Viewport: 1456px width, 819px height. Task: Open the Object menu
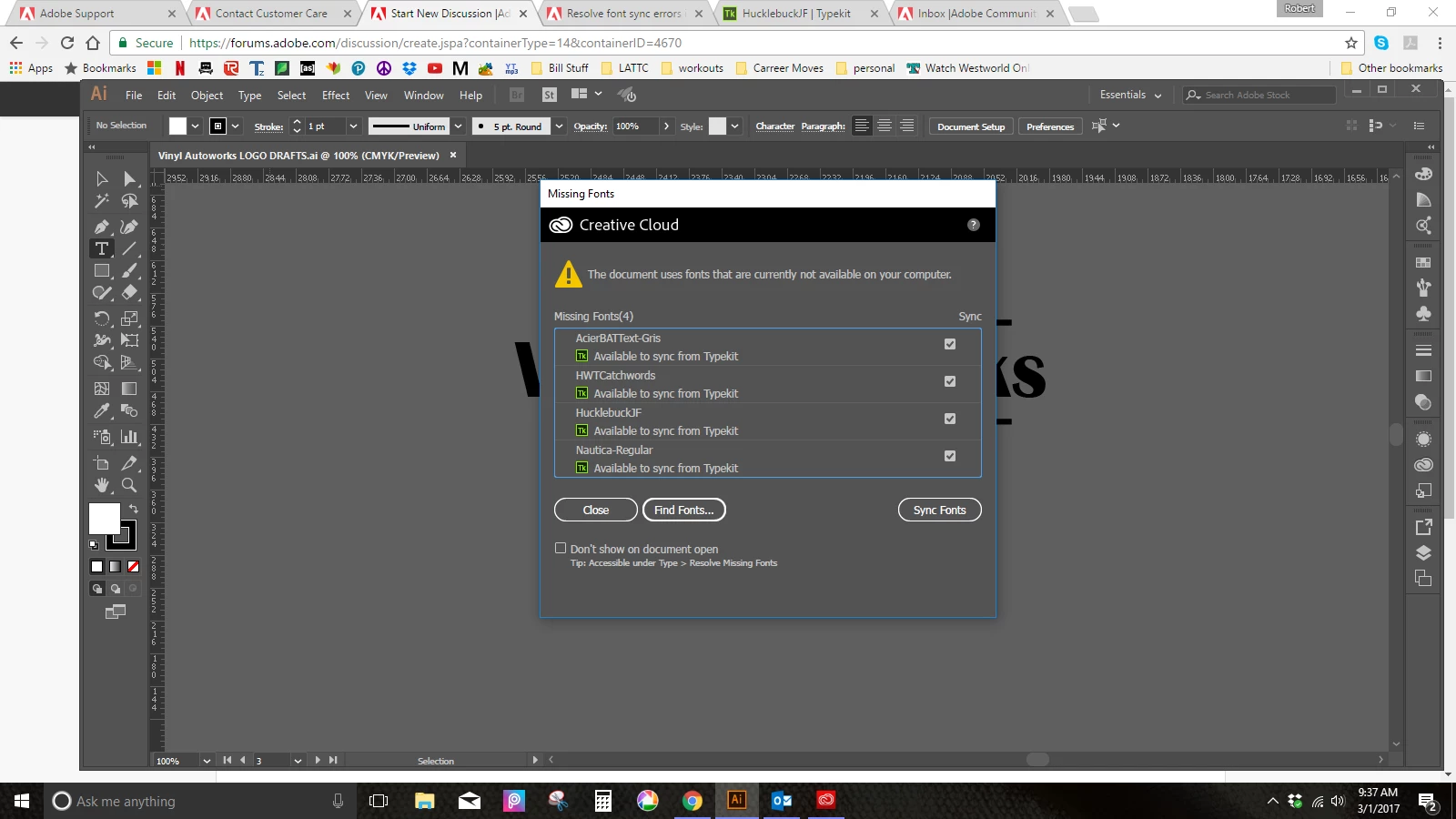pyautogui.click(x=207, y=96)
